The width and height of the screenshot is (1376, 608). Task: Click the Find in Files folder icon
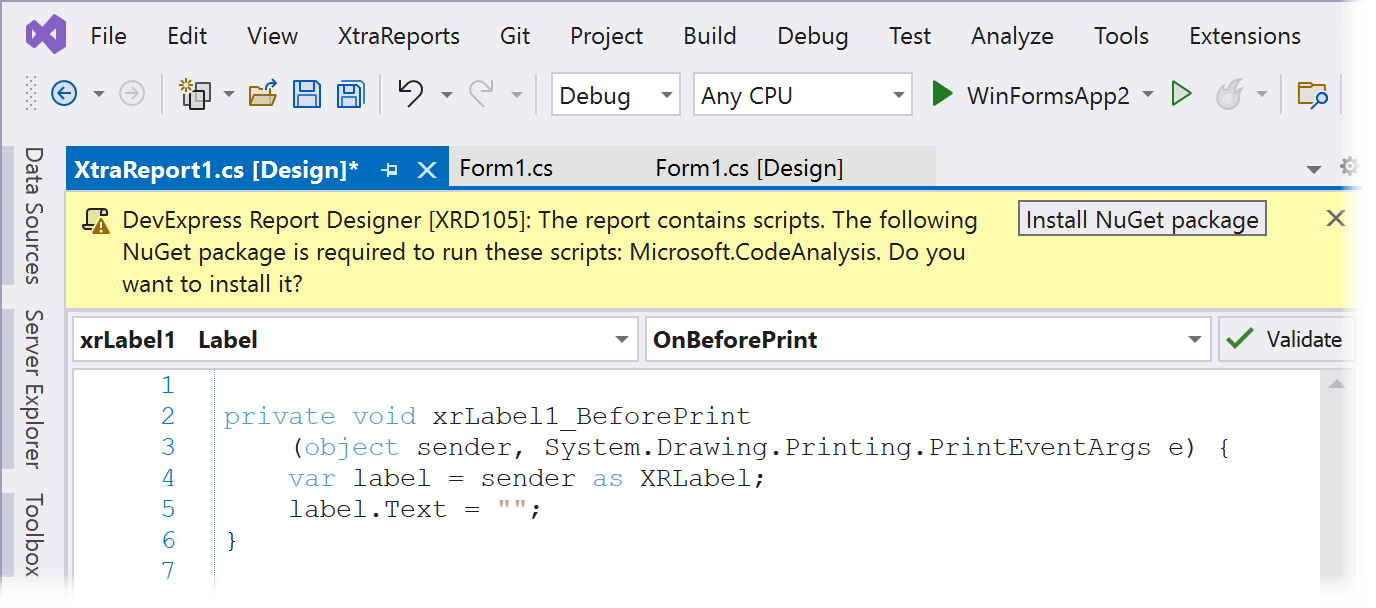click(x=1312, y=95)
